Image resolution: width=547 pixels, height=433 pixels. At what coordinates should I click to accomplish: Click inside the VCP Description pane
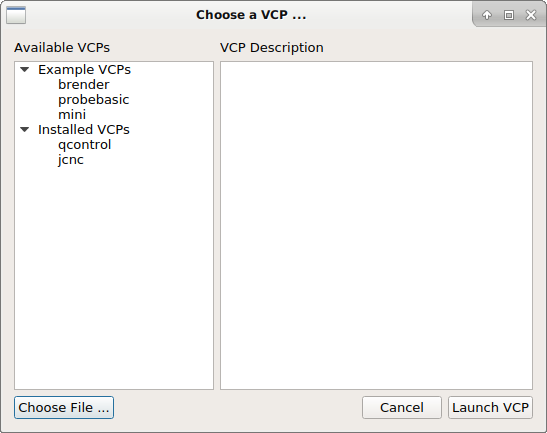tap(376, 225)
